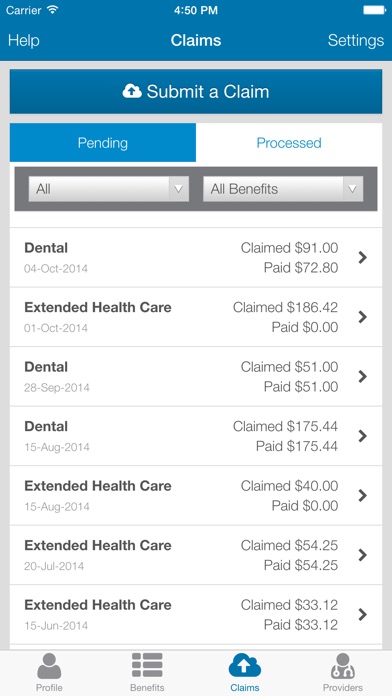Viewport: 392px width, 696px height.
Task: Expand the All filter dropdown
Action: click(x=109, y=189)
